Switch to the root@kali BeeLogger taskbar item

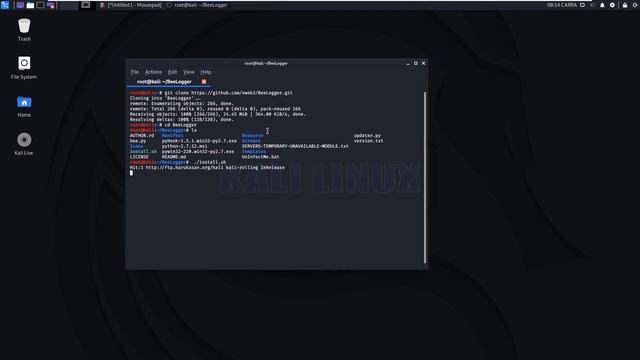[x=197, y=5]
